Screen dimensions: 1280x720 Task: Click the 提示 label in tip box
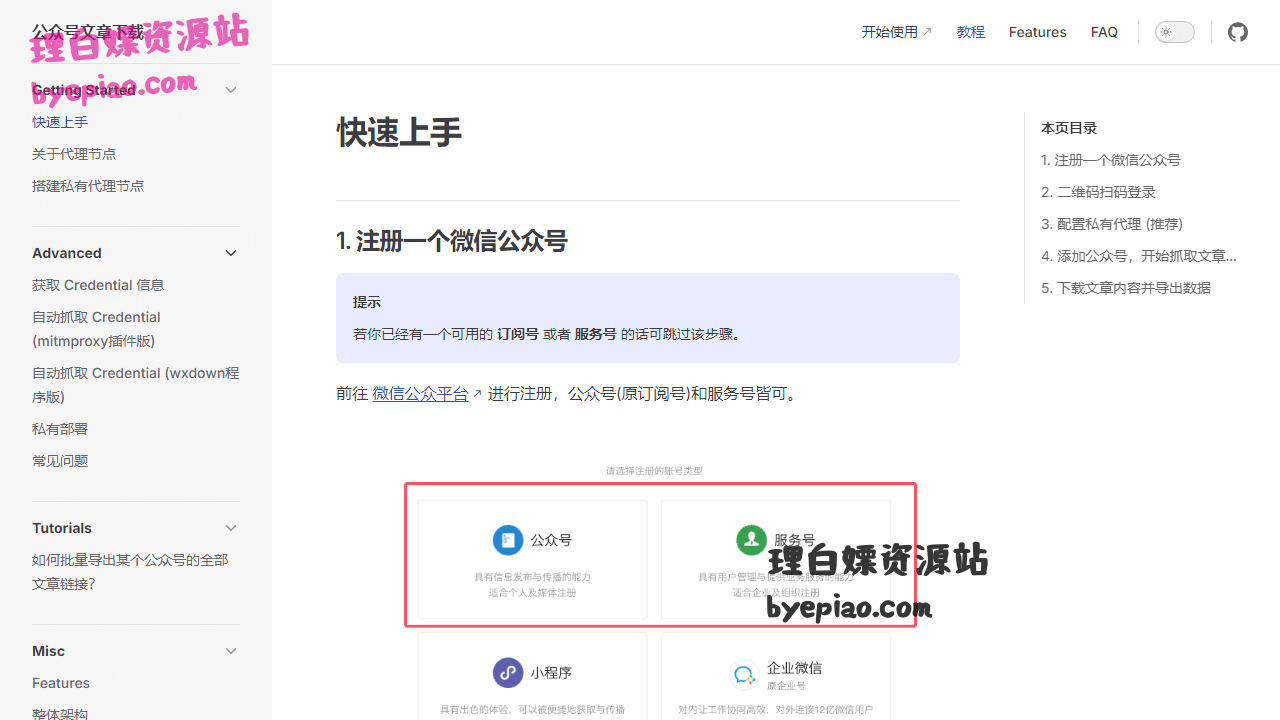pyautogui.click(x=367, y=302)
